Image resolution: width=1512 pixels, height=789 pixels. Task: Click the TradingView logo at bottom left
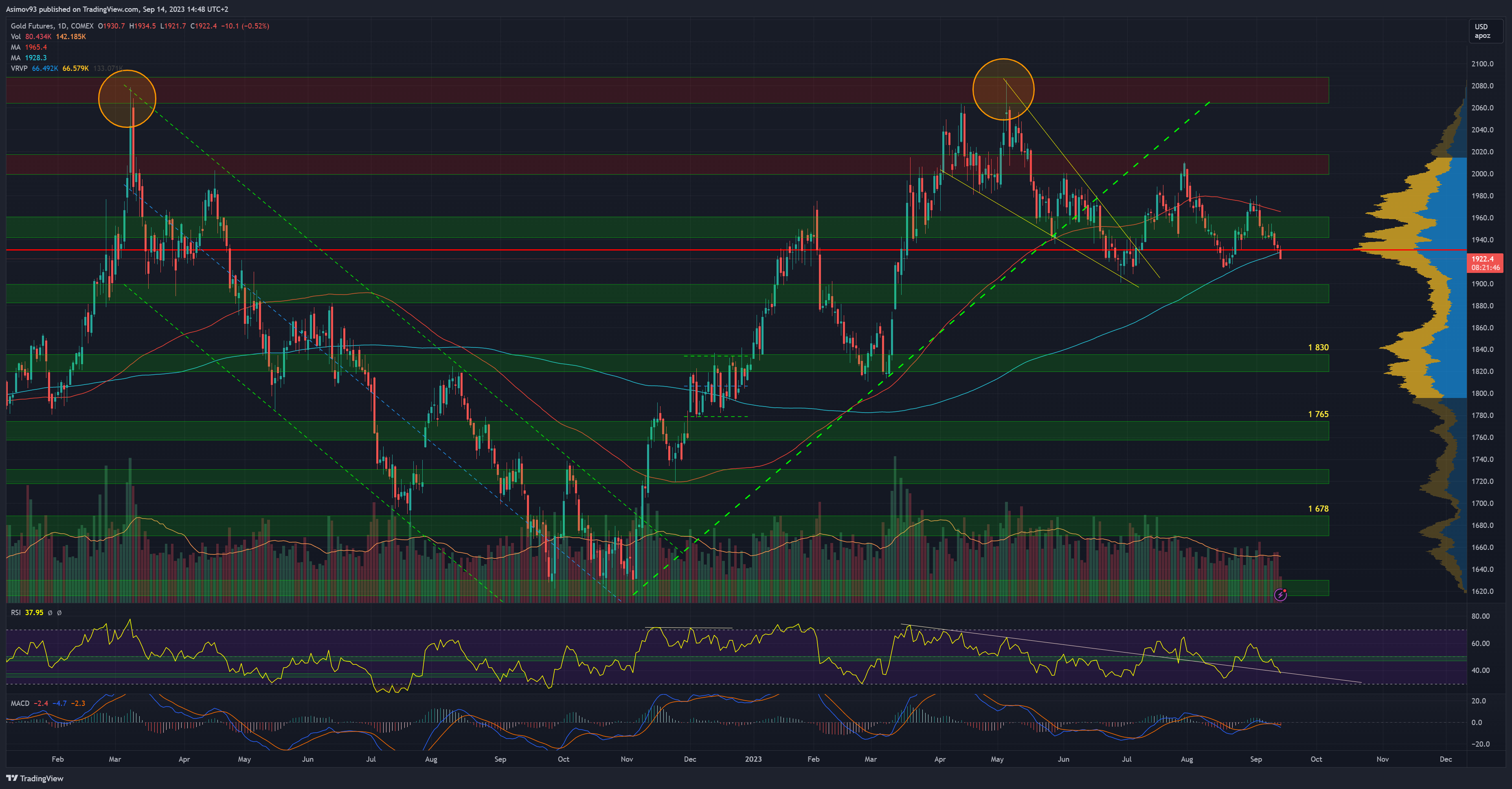click(35, 778)
